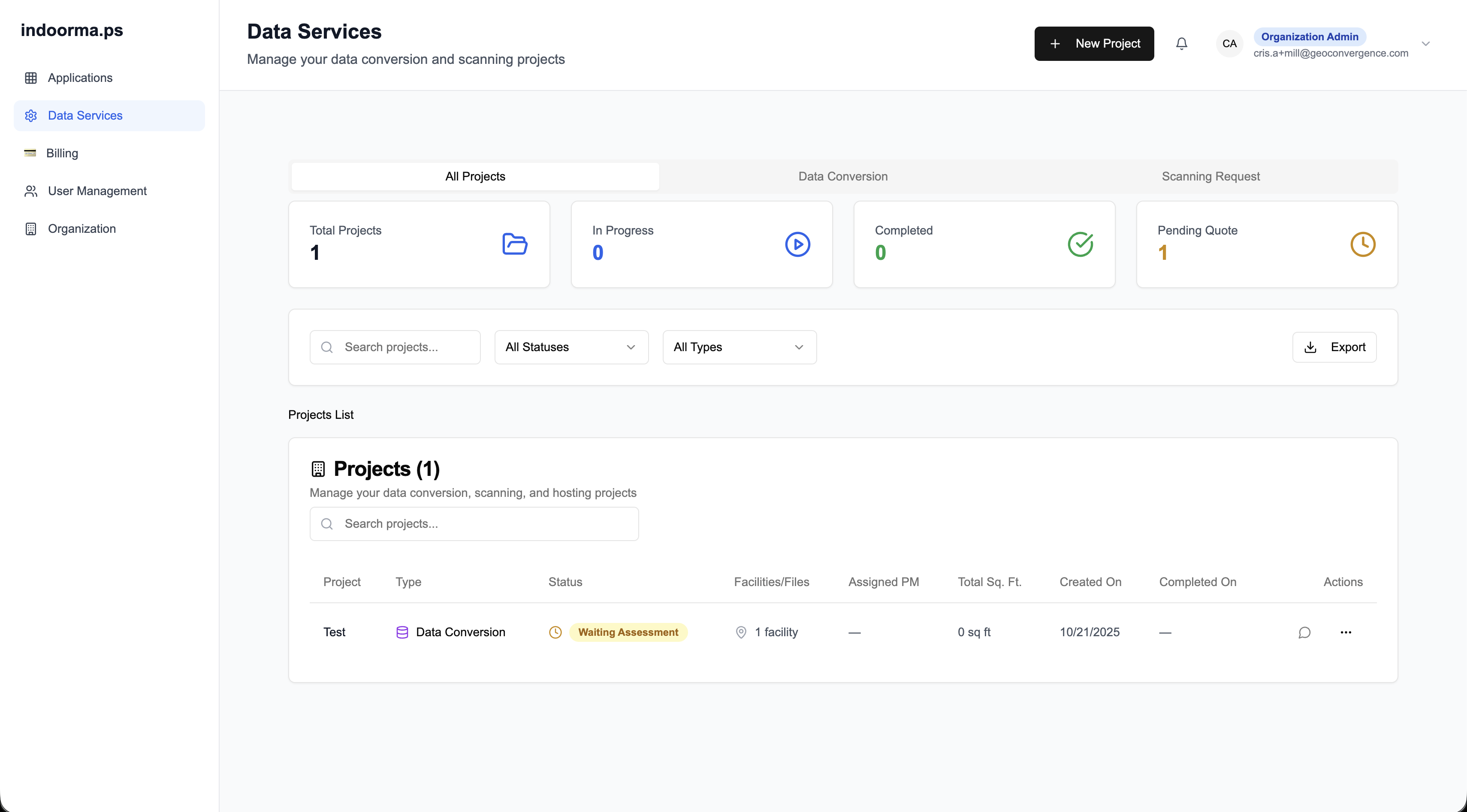
Task: Go to Billing in the sidebar
Action: [109, 153]
